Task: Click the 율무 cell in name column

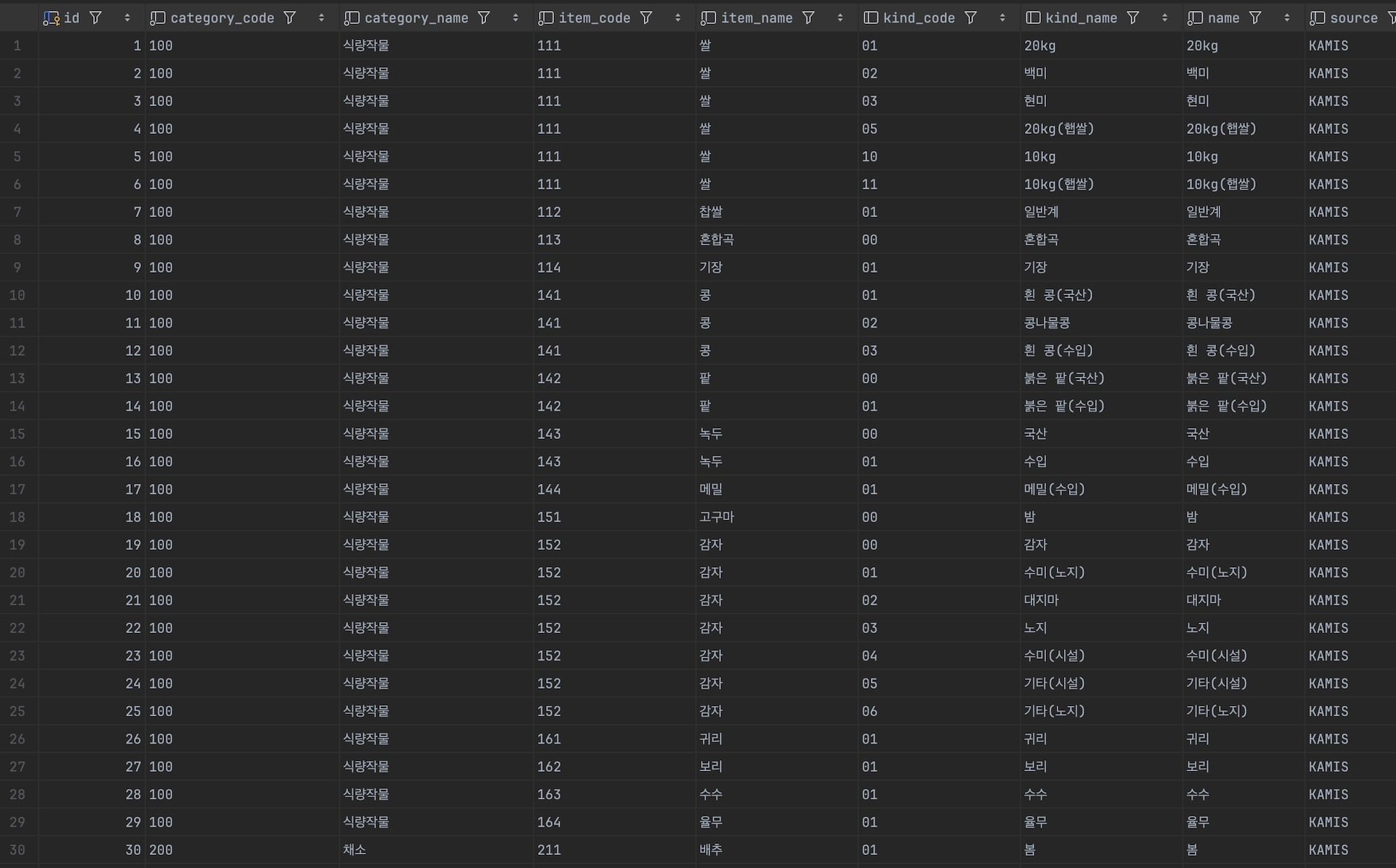Action: [x=1198, y=822]
